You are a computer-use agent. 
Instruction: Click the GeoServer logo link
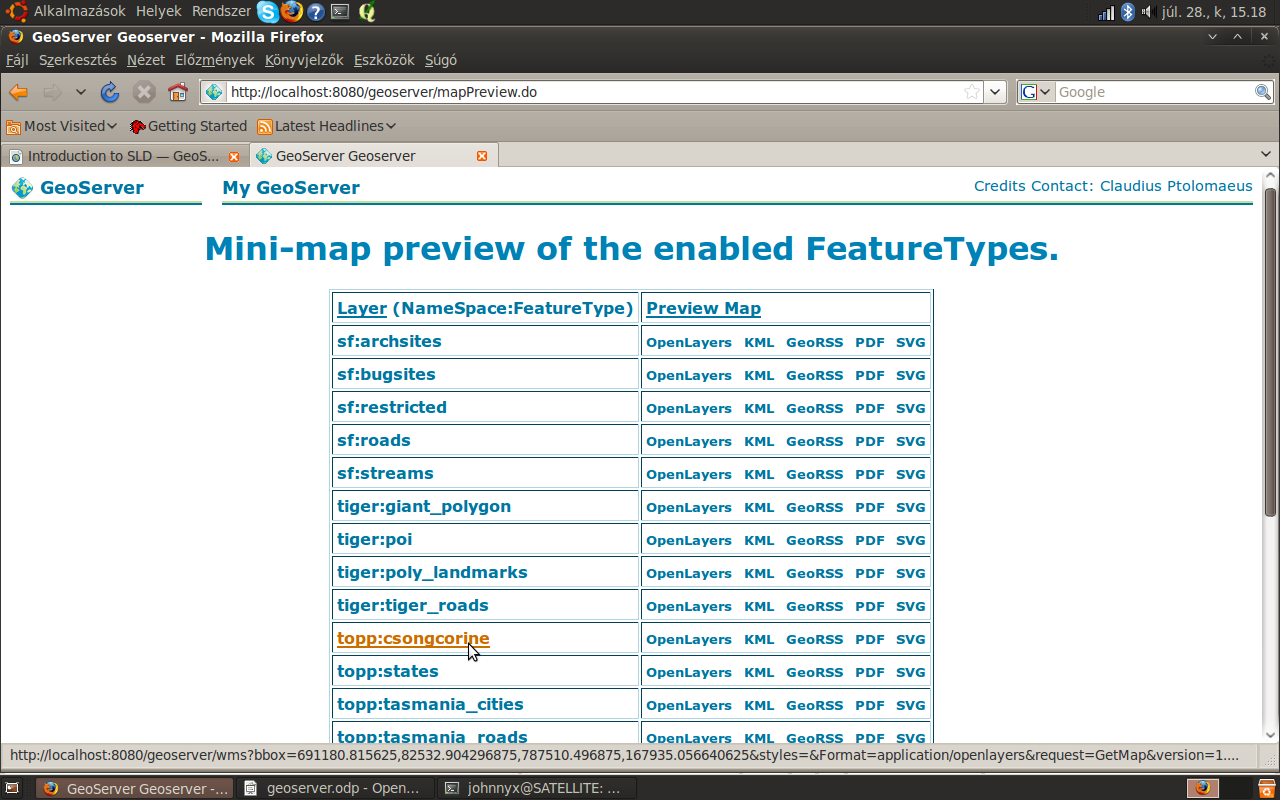tap(78, 187)
